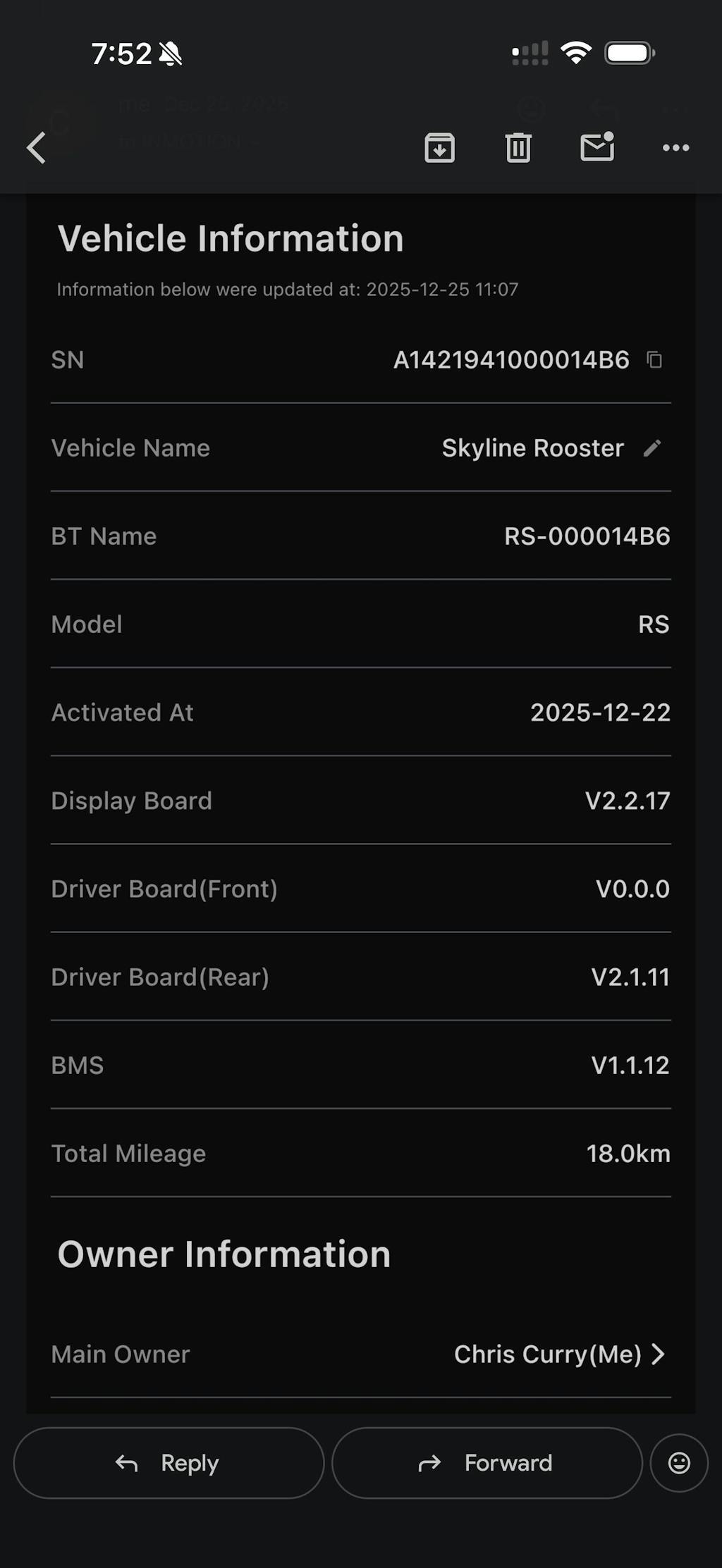This screenshot has height=1568, width=722.
Task: Delete the email using the trash icon
Action: click(518, 148)
